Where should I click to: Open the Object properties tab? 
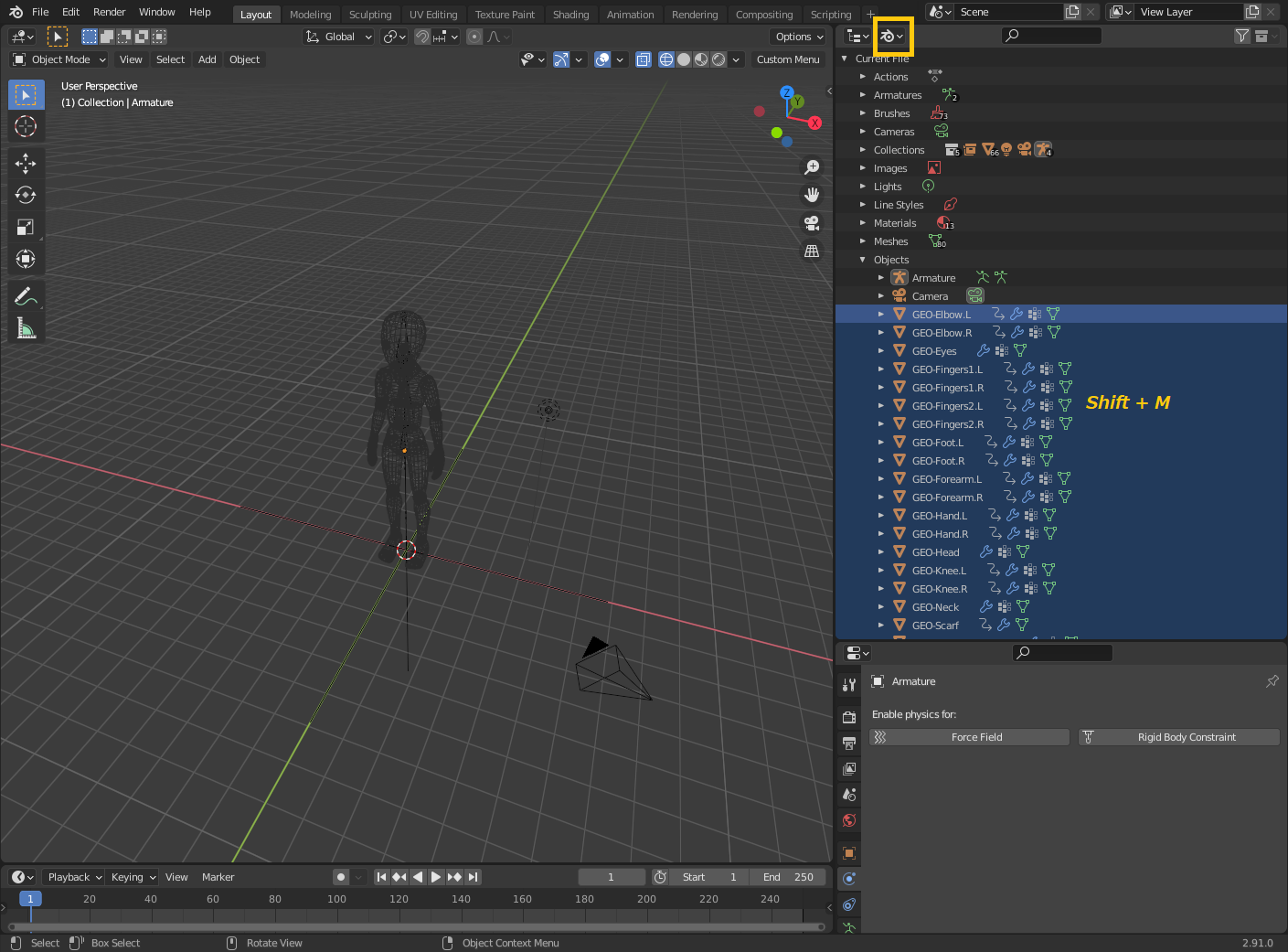pyautogui.click(x=849, y=852)
